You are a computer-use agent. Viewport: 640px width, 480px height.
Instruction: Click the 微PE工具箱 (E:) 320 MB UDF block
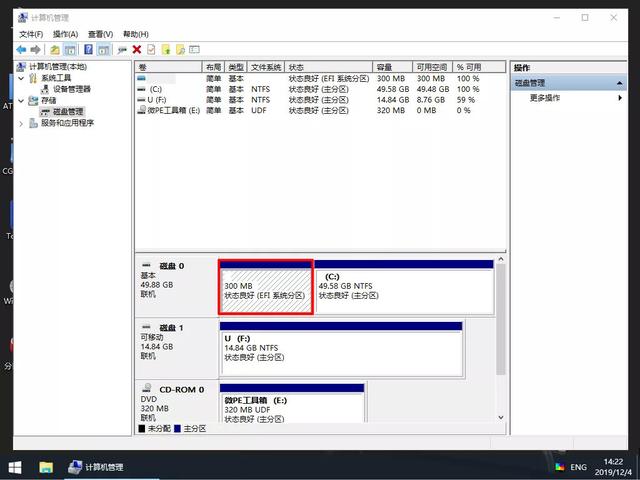[x=292, y=403]
